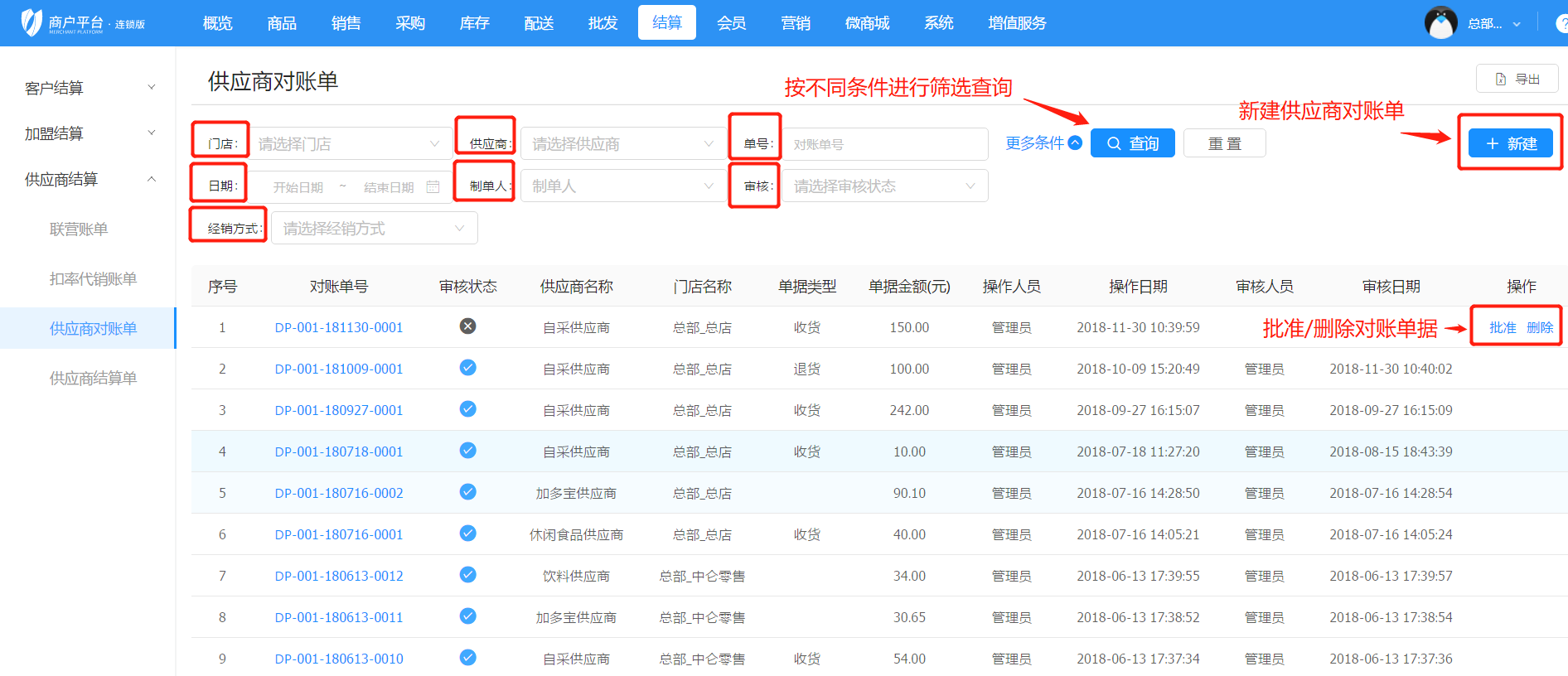Viewport: 1568px width, 676px height.
Task: Click the penguin user avatar
Action: pyautogui.click(x=1440, y=23)
